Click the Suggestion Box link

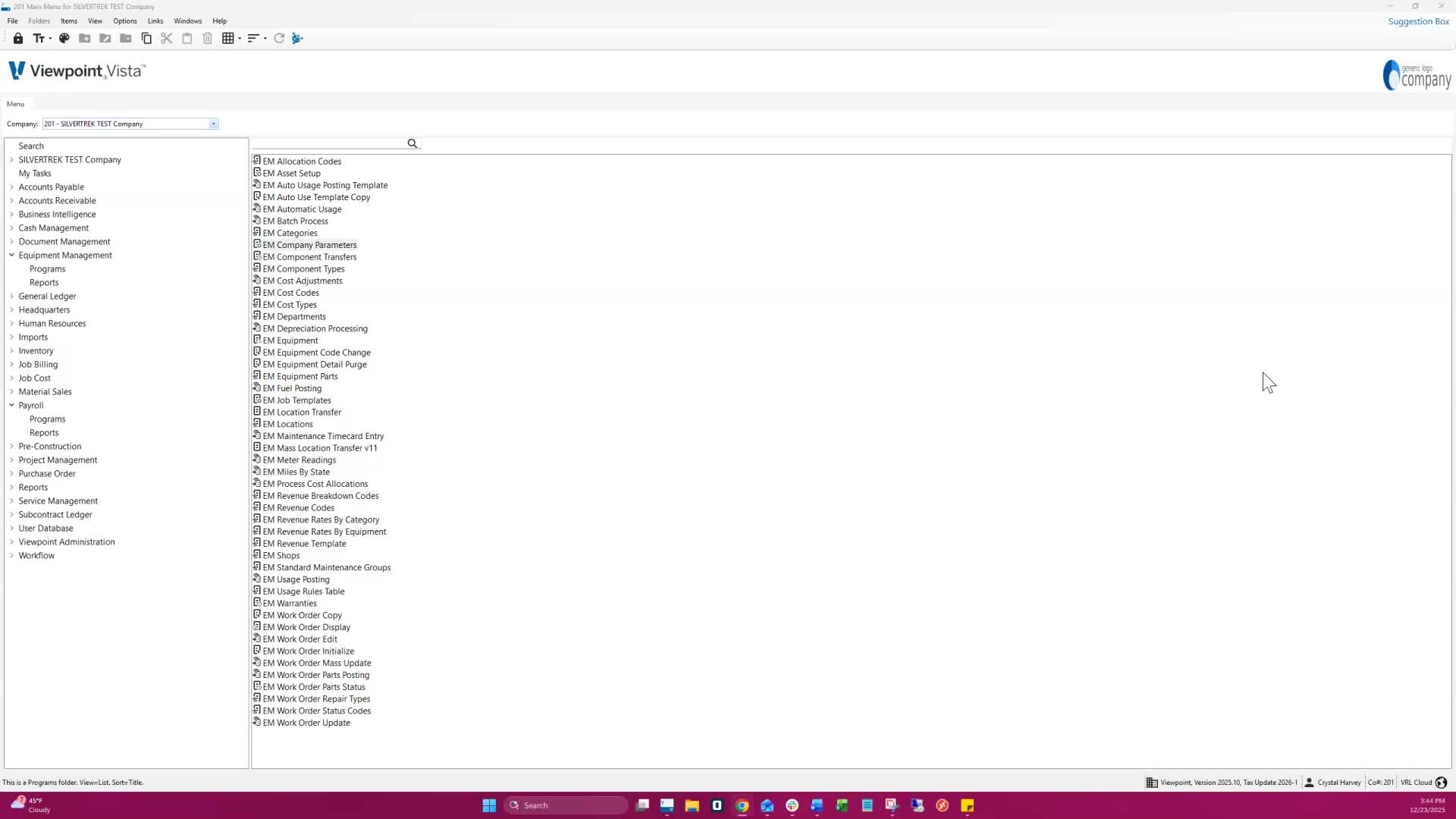tap(1418, 21)
